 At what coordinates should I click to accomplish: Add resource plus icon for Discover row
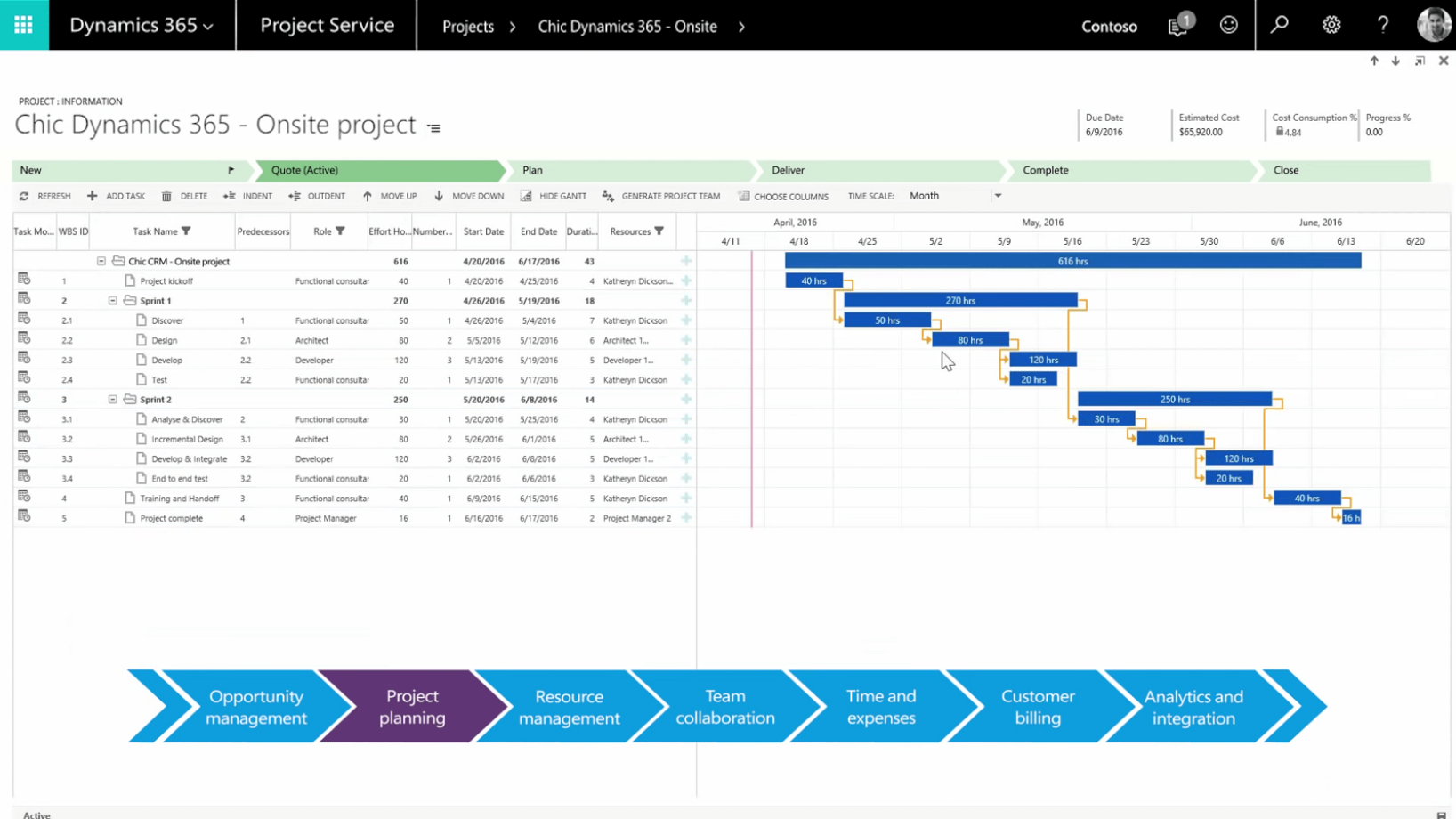pyautogui.click(x=686, y=320)
